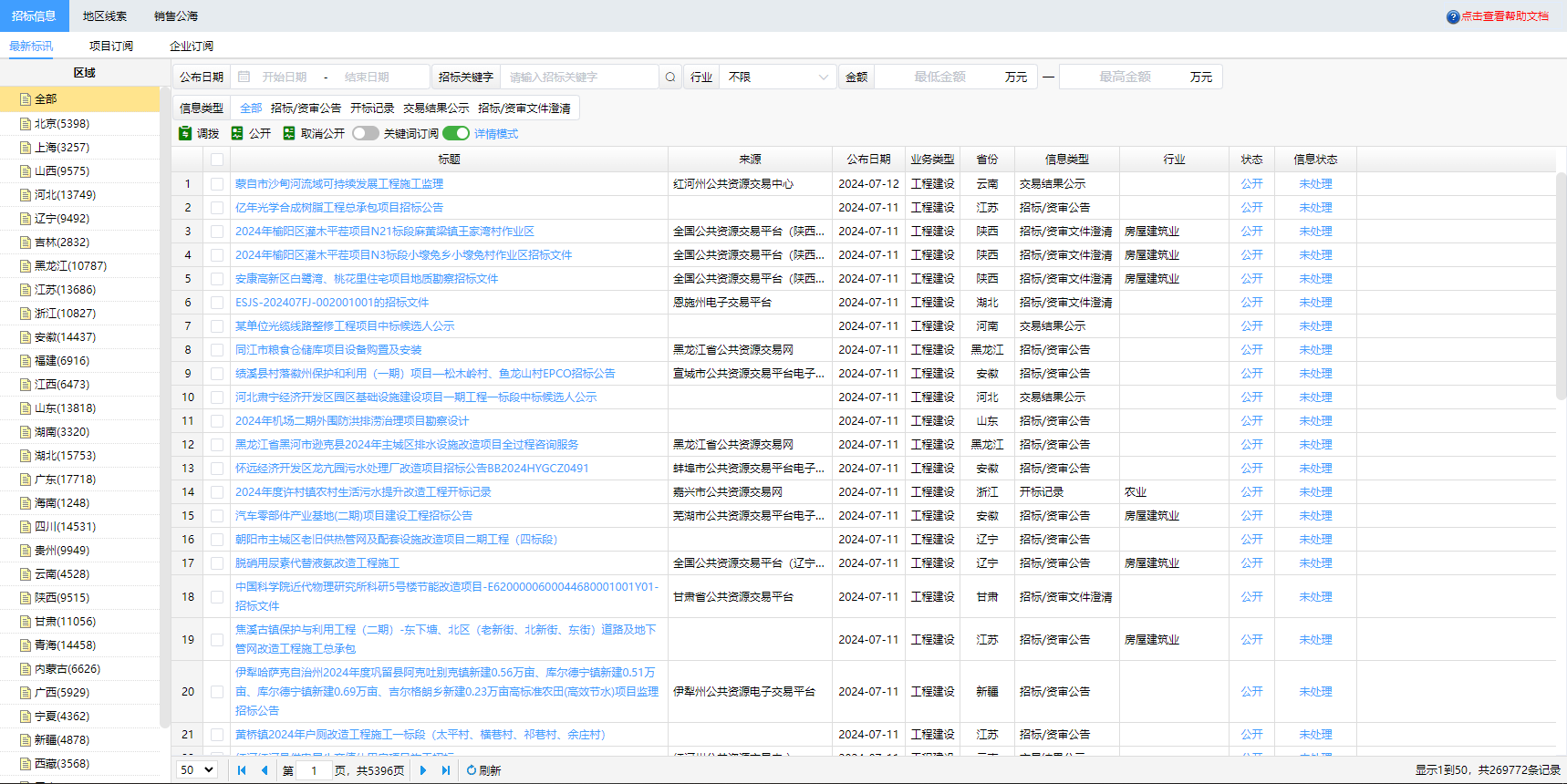Open 蒙自市沙甸河流域可持续发展工程施工监理 title link
Viewport: 1567px width, 784px height.
339,183
